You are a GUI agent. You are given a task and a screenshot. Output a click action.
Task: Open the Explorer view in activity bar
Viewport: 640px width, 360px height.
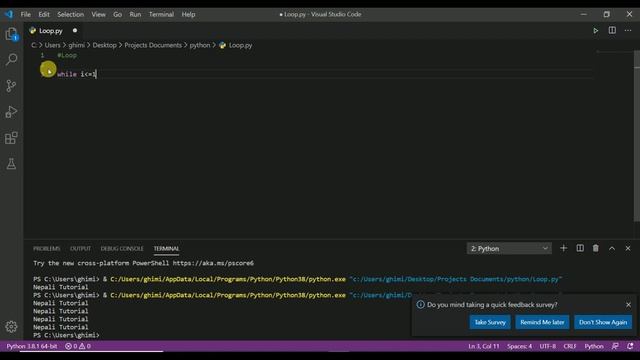(11, 34)
